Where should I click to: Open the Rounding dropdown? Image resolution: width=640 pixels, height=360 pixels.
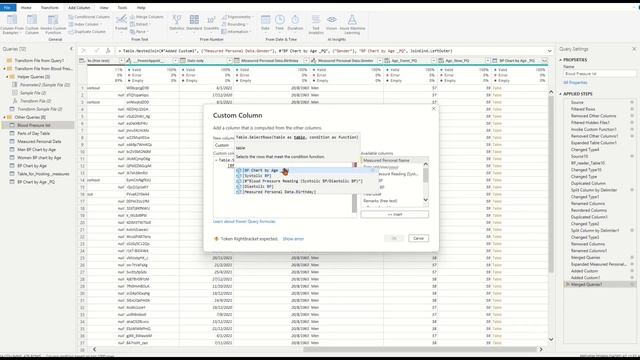pos(234,24)
